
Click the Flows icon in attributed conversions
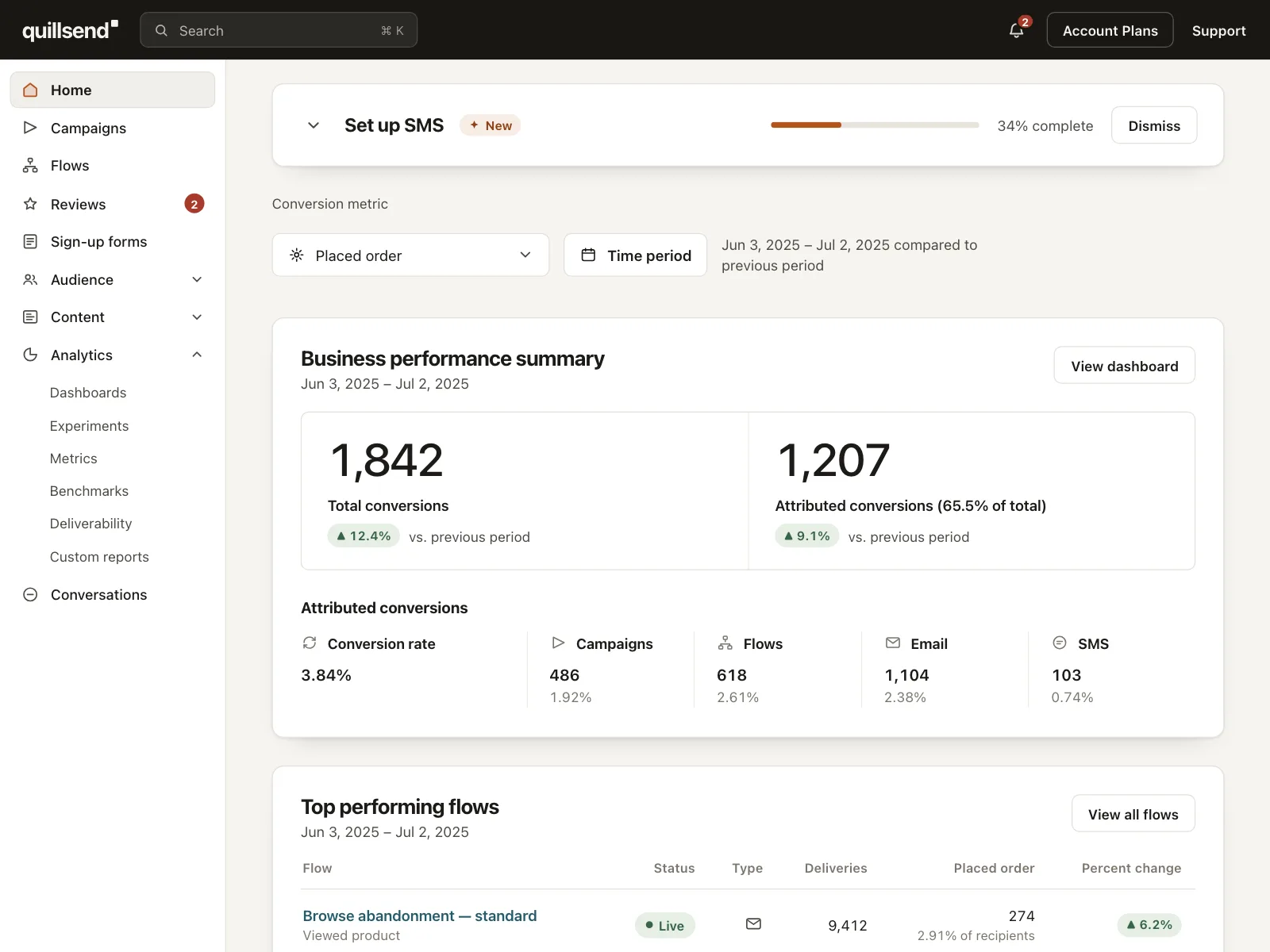(725, 643)
